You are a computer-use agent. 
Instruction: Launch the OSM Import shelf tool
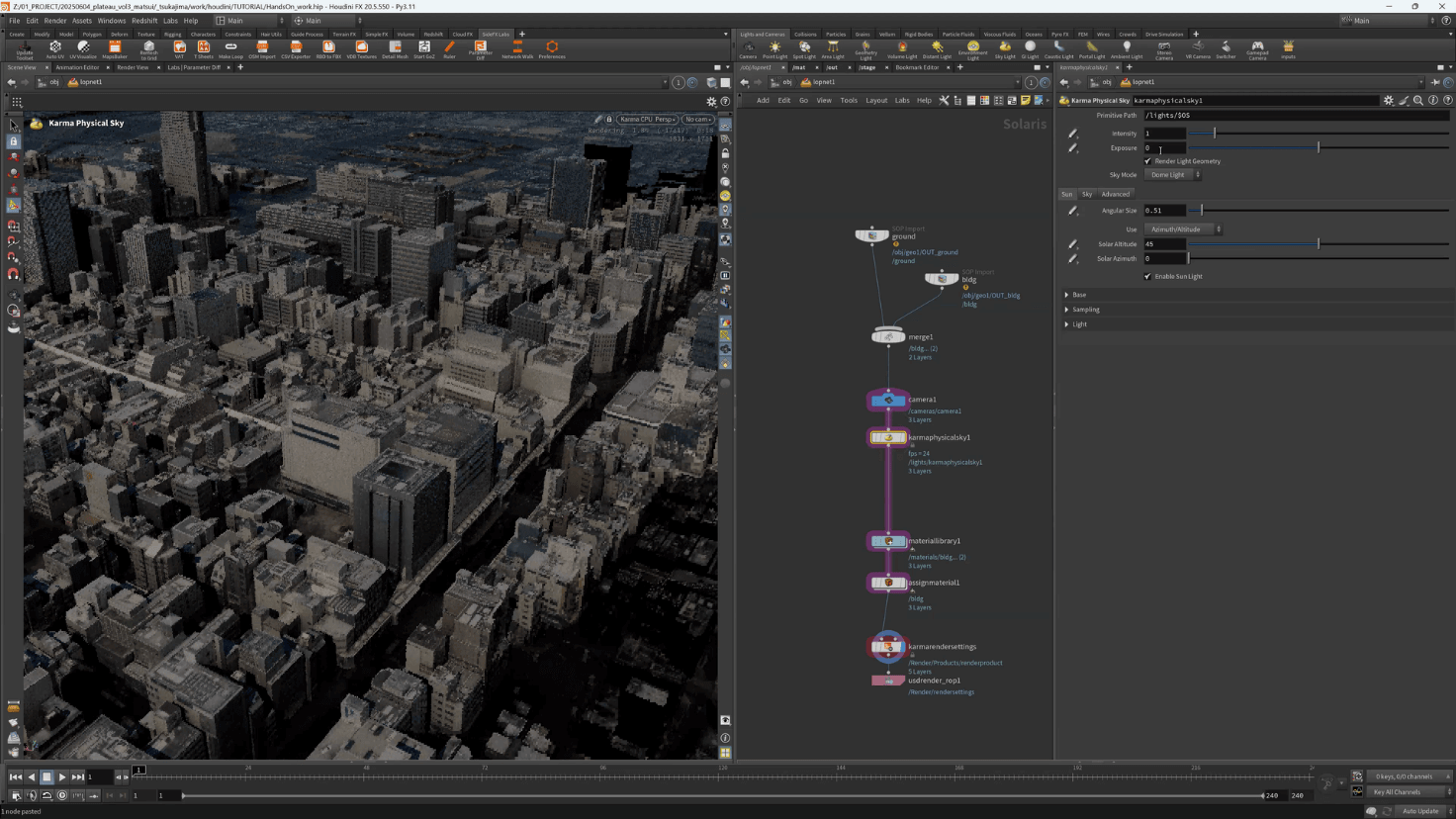(262, 48)
